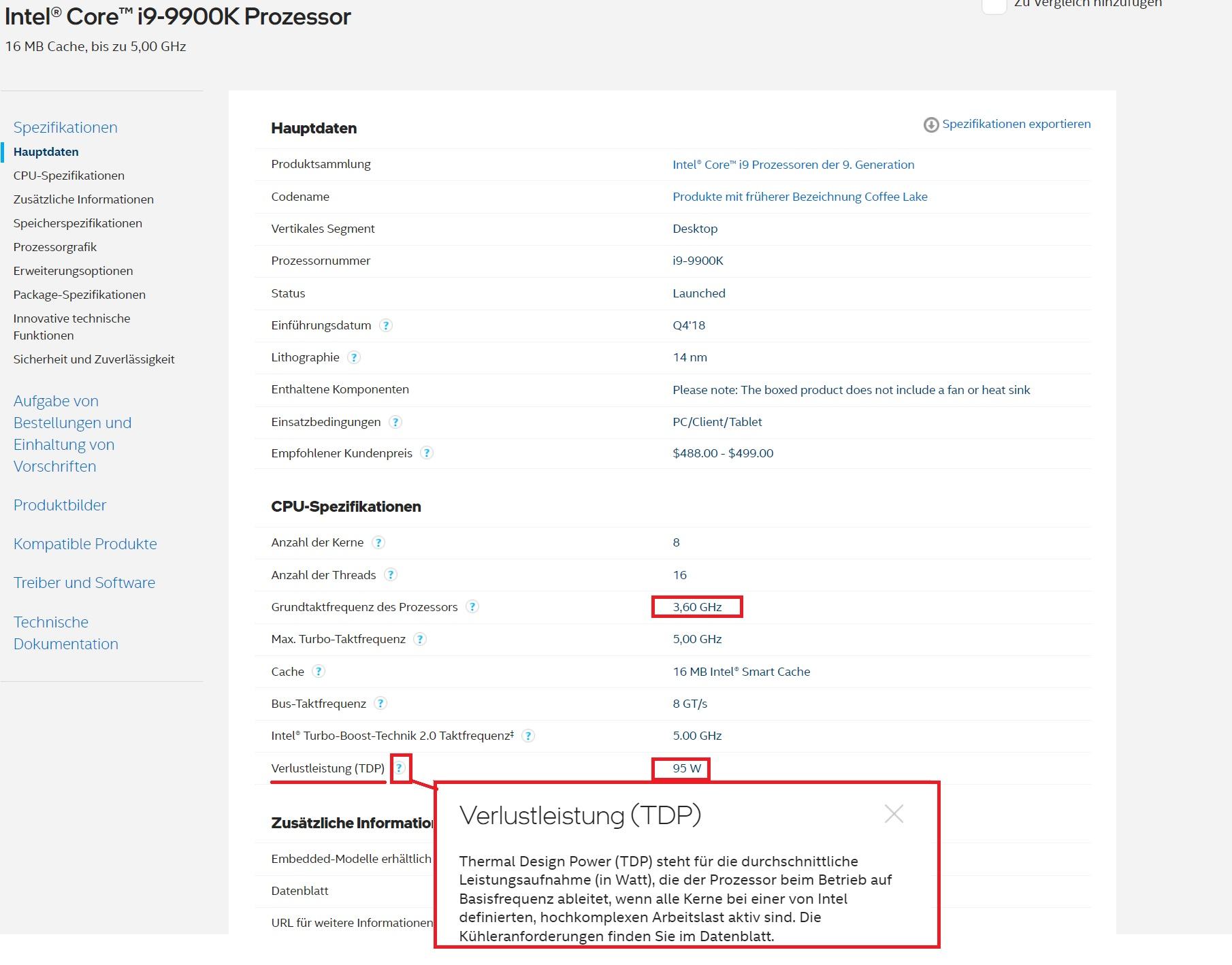Go to Sicherheit und Zuverlässigkeit in the sidebar

[x=94, y=359]
